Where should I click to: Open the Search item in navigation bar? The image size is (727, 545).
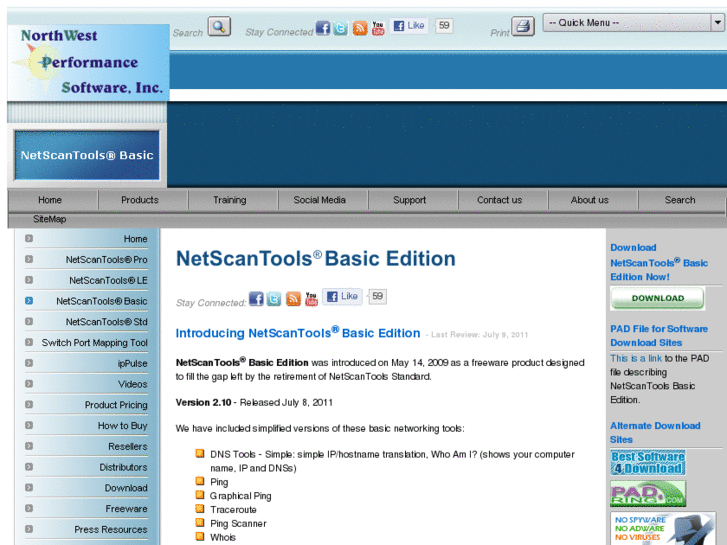pos(680,200)
